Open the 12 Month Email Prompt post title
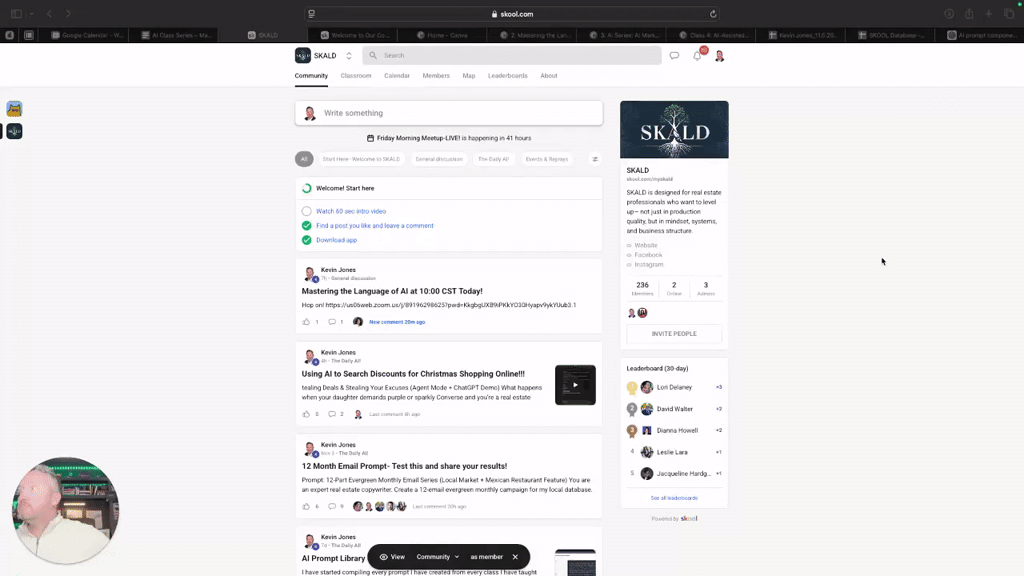This screenshot has height=576, width=1024. 404,466
